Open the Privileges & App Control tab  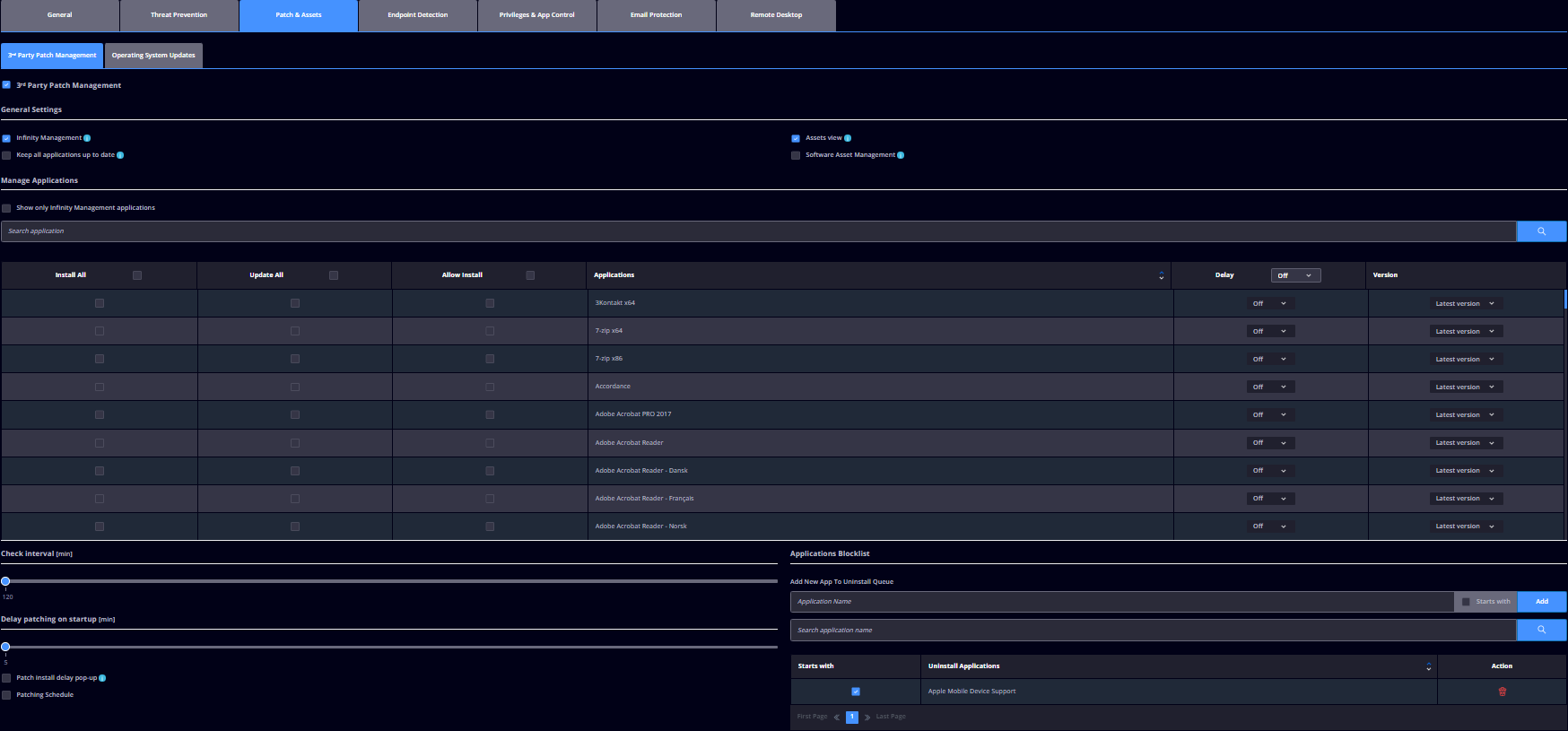tap(536, 15)
